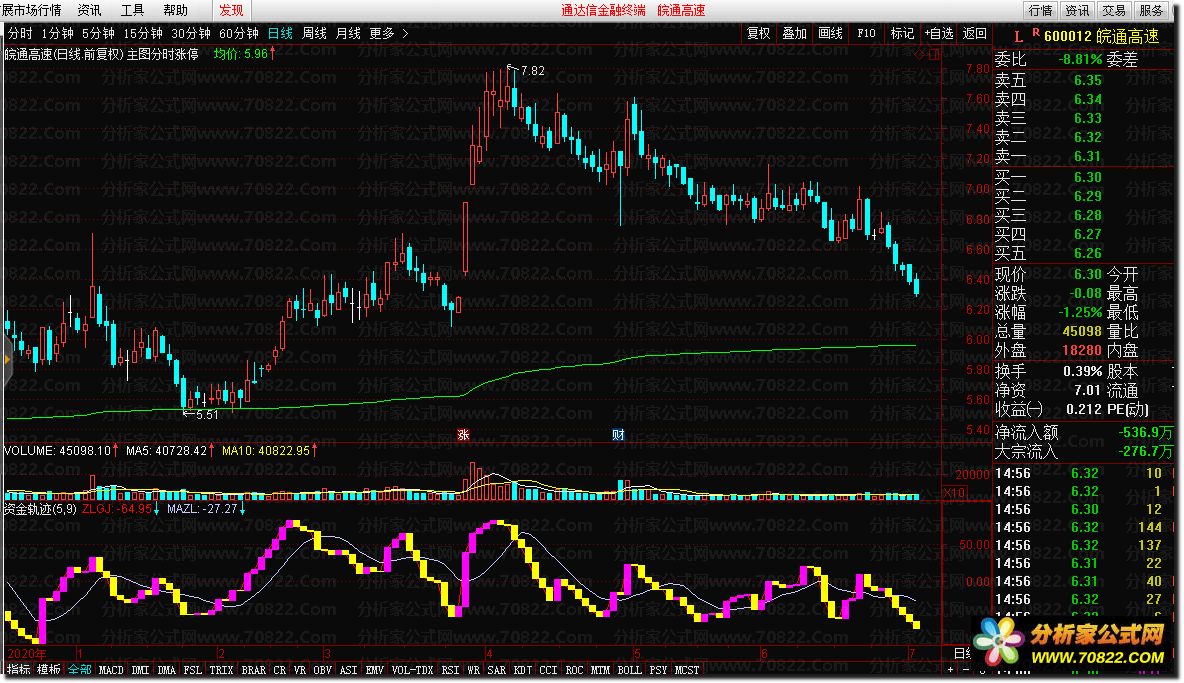Screen dimensions: 1184x683
Task: Click the red square icon in chart corner
Action: coord(934,54)
